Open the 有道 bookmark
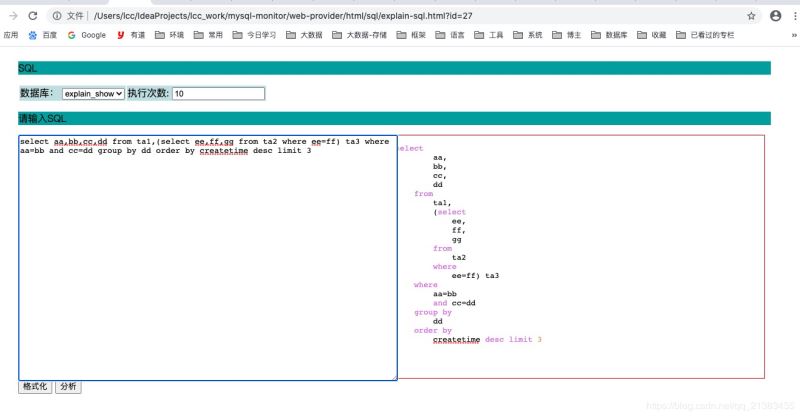 tap(131, 35)
